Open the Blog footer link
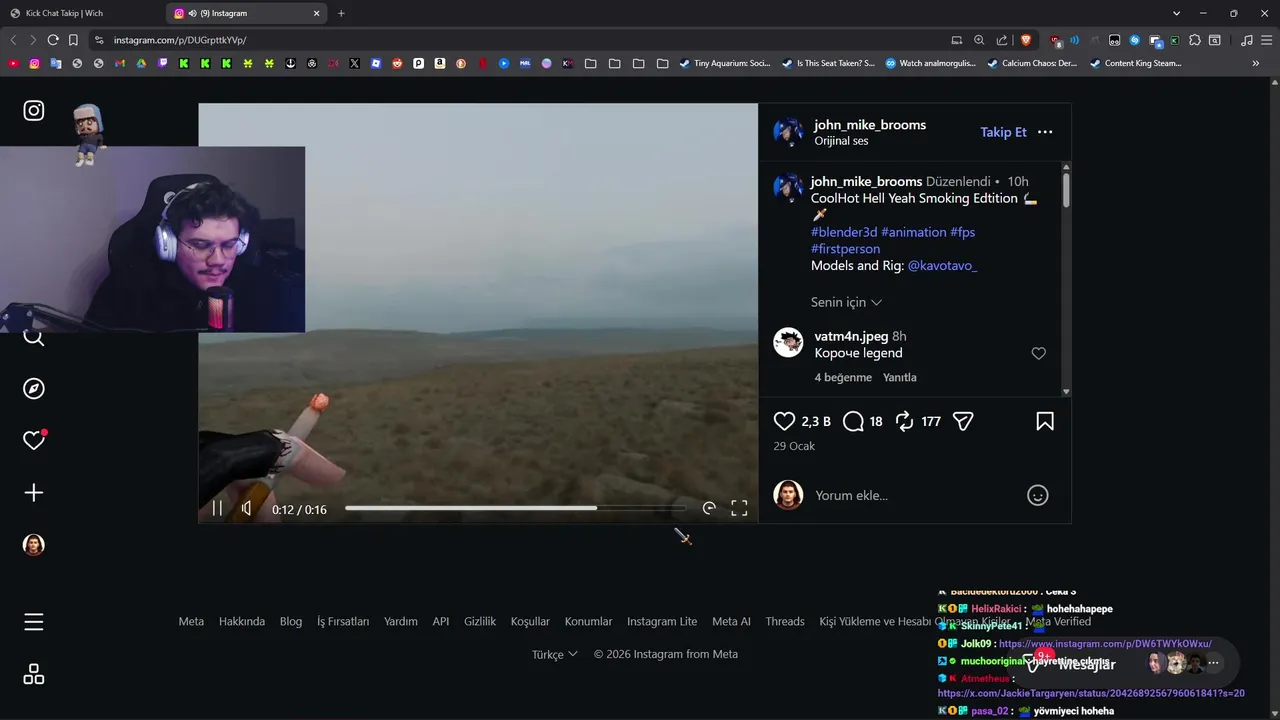1280x720 pixels. [291, 621]
